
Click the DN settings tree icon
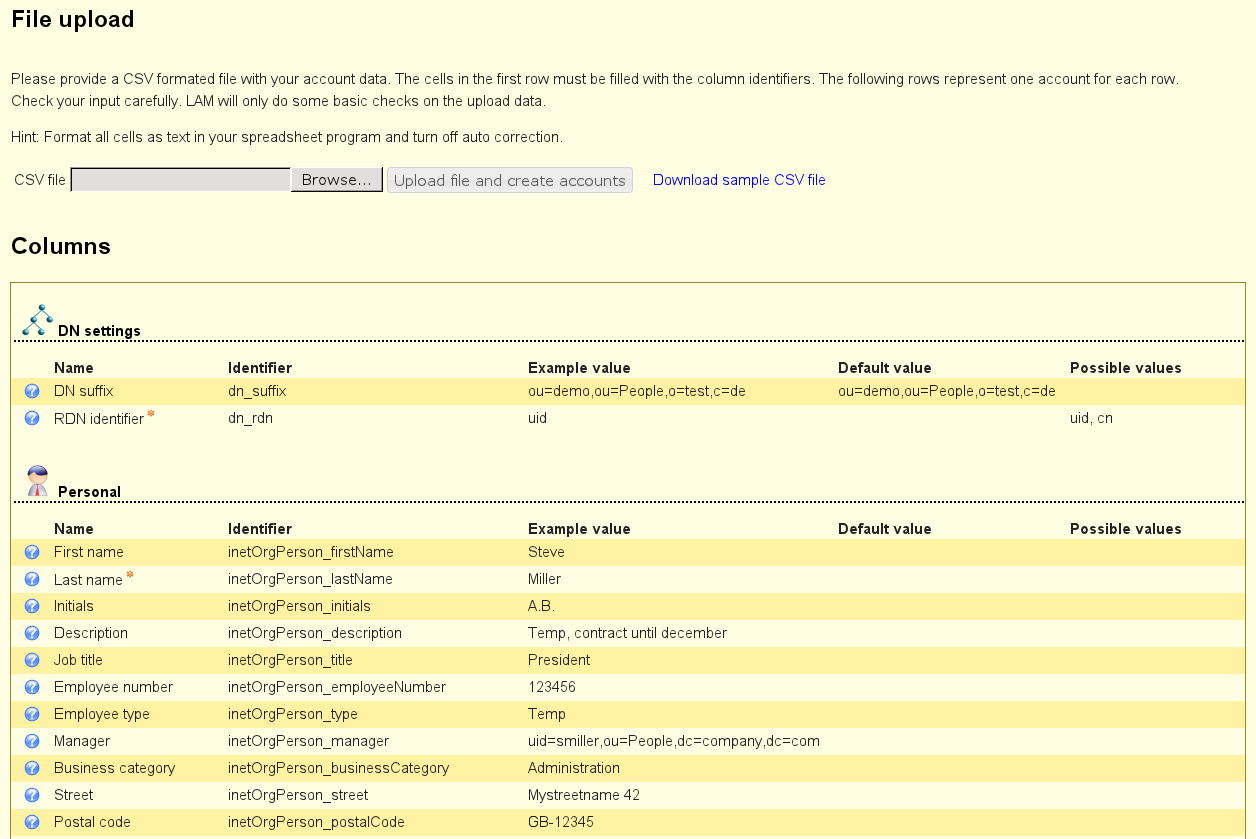coord(37,320)
